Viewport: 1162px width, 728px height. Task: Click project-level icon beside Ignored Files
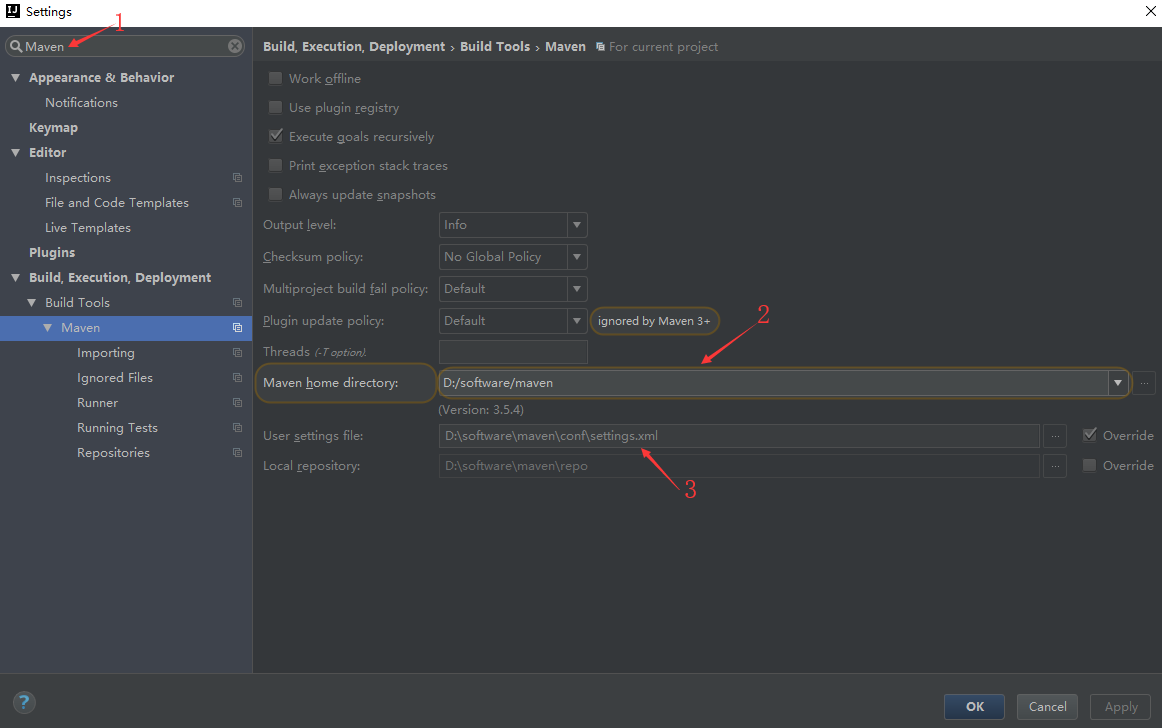click(x=237, y=377)
